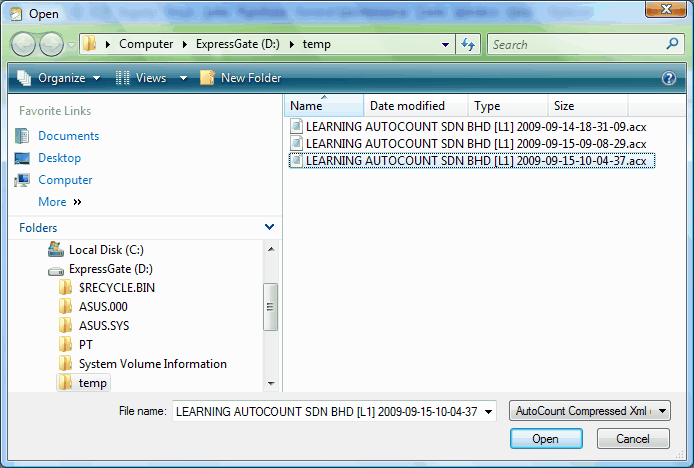
Task: Click the Refresh button in address bar
Action: coord(468,44)
